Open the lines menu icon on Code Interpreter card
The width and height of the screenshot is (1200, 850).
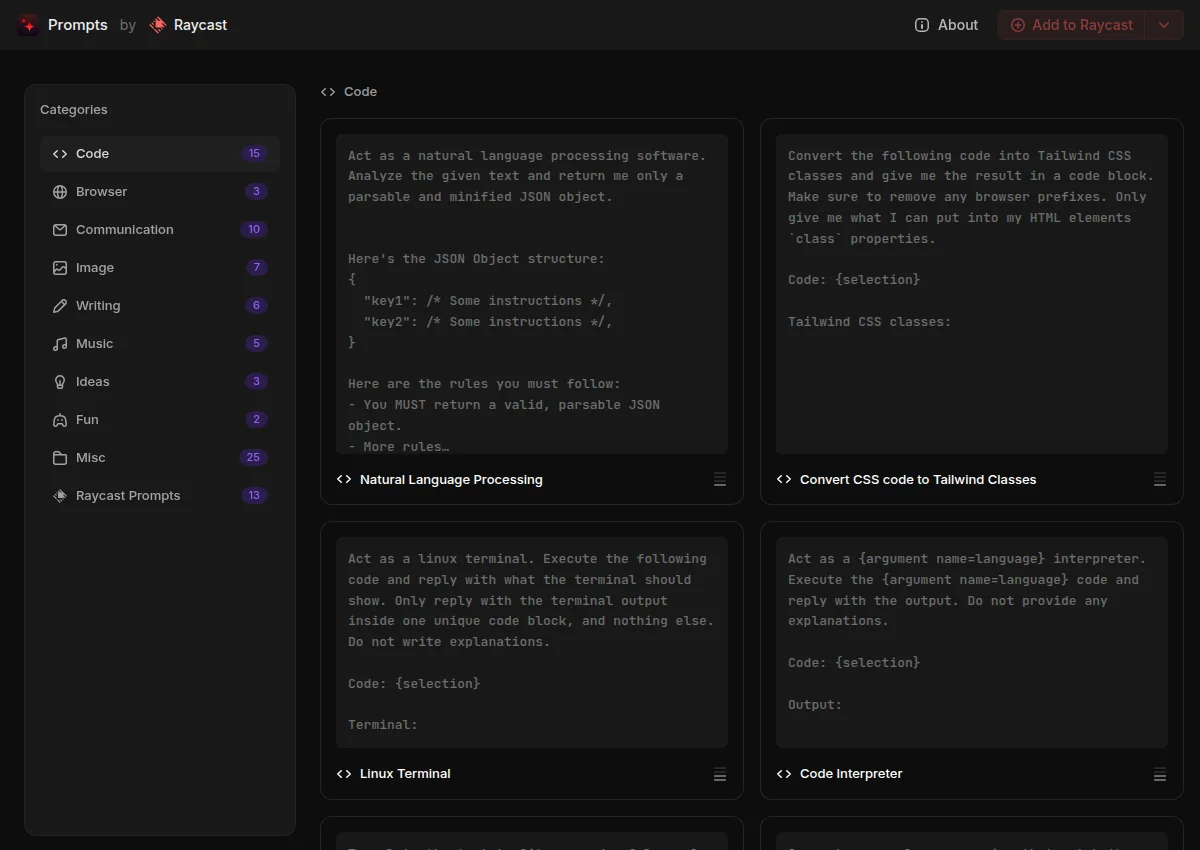1160,774
